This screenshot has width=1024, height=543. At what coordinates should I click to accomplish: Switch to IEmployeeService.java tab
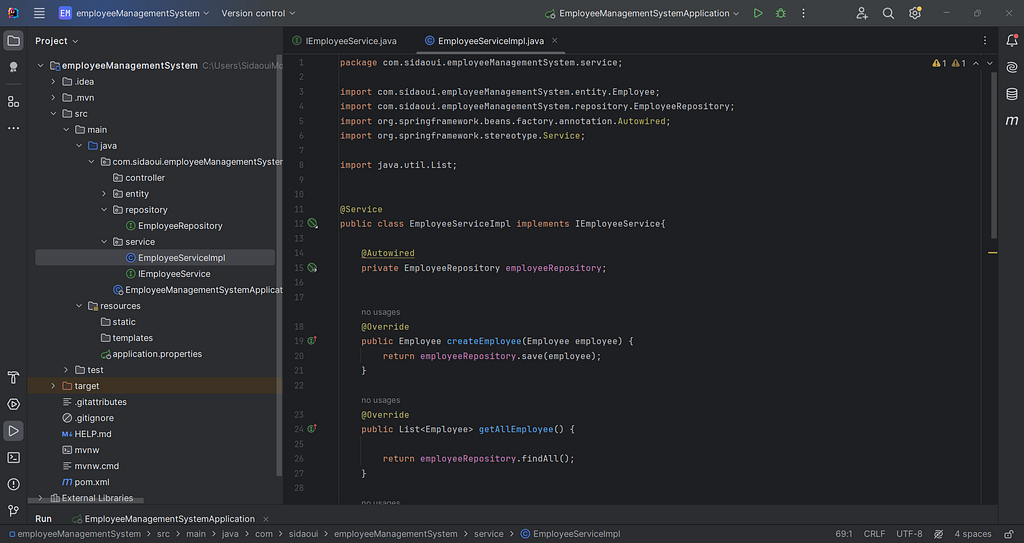[x=344, y=41]
